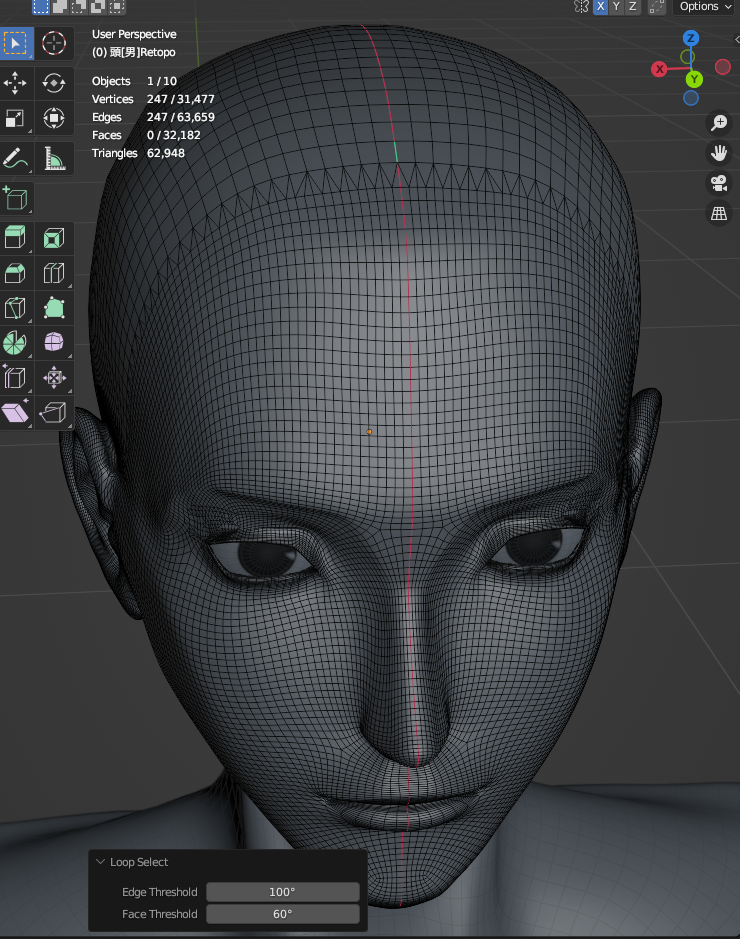This screenshot has height=939, width=740.
Task: Click the "Faces" statistics row
Action: [146, 135]
